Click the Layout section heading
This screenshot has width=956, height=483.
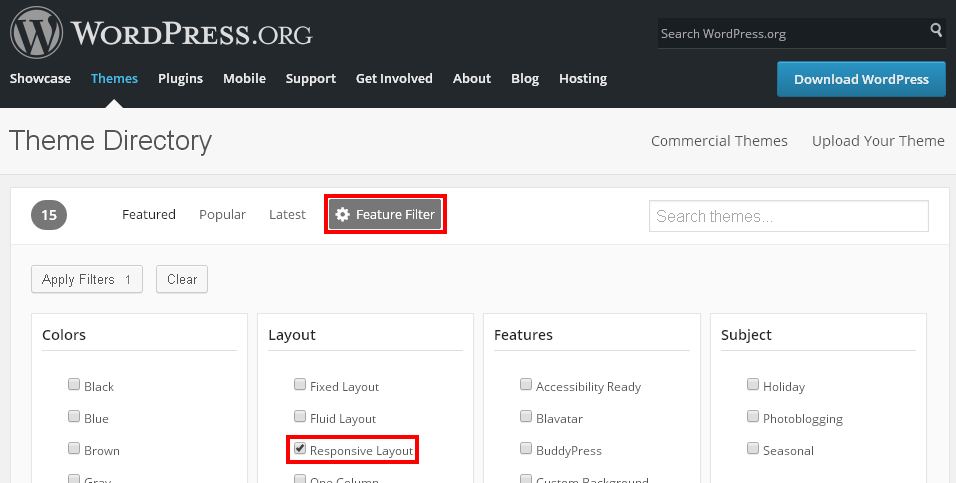click(292, 335)
